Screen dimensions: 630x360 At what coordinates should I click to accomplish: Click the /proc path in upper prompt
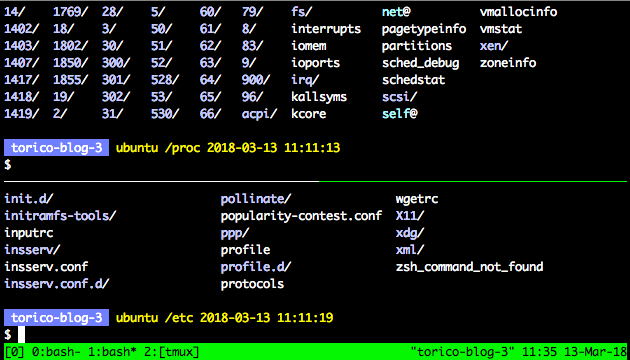tap(182, 148)
